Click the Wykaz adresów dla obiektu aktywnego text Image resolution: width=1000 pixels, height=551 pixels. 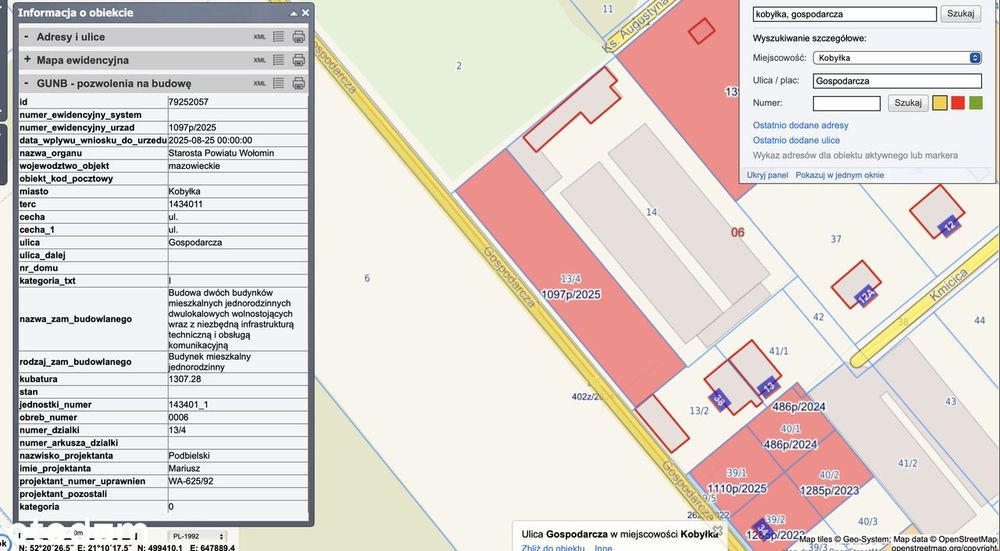855,156
